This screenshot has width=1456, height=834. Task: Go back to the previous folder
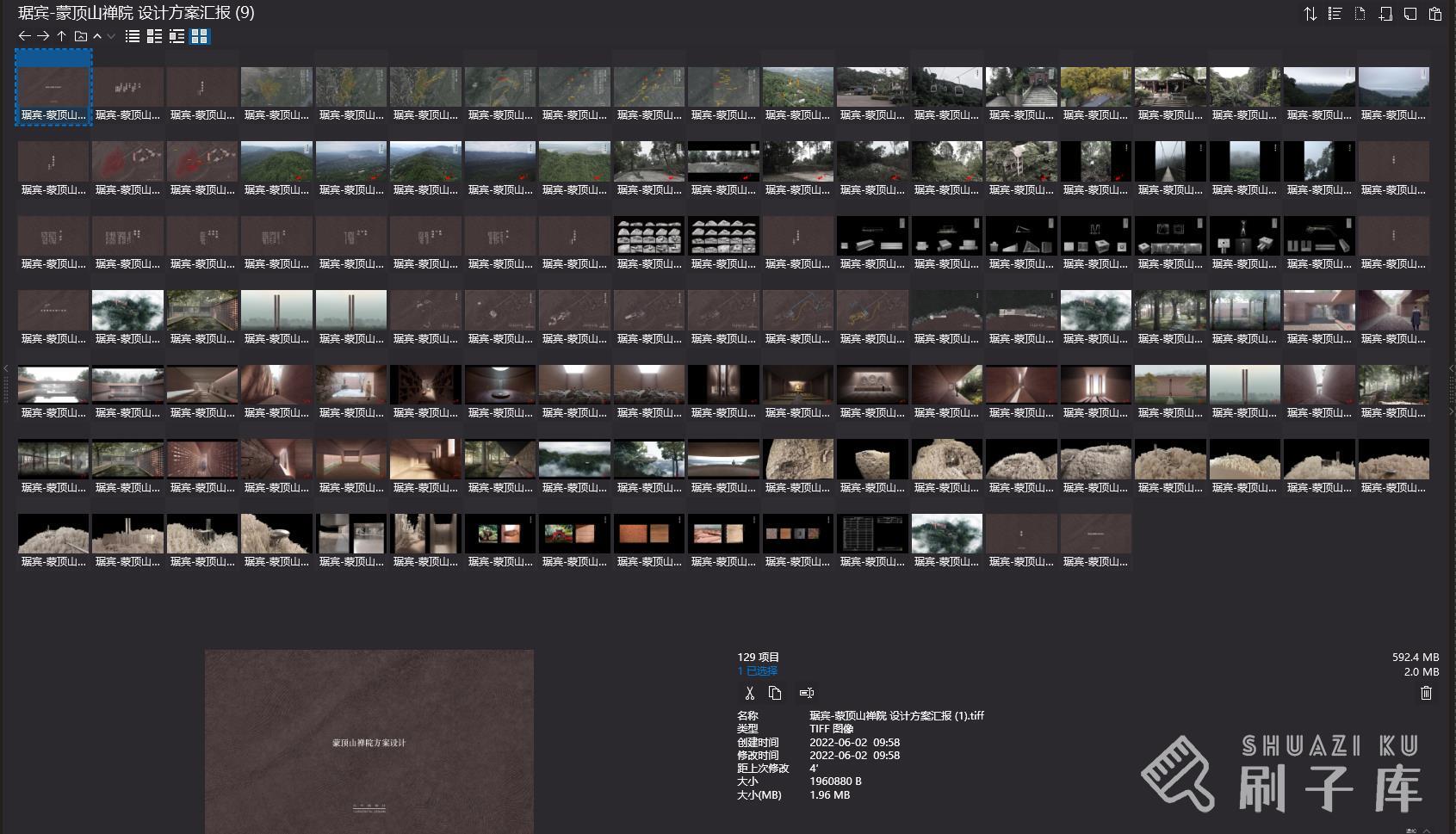tap(24, 36)
